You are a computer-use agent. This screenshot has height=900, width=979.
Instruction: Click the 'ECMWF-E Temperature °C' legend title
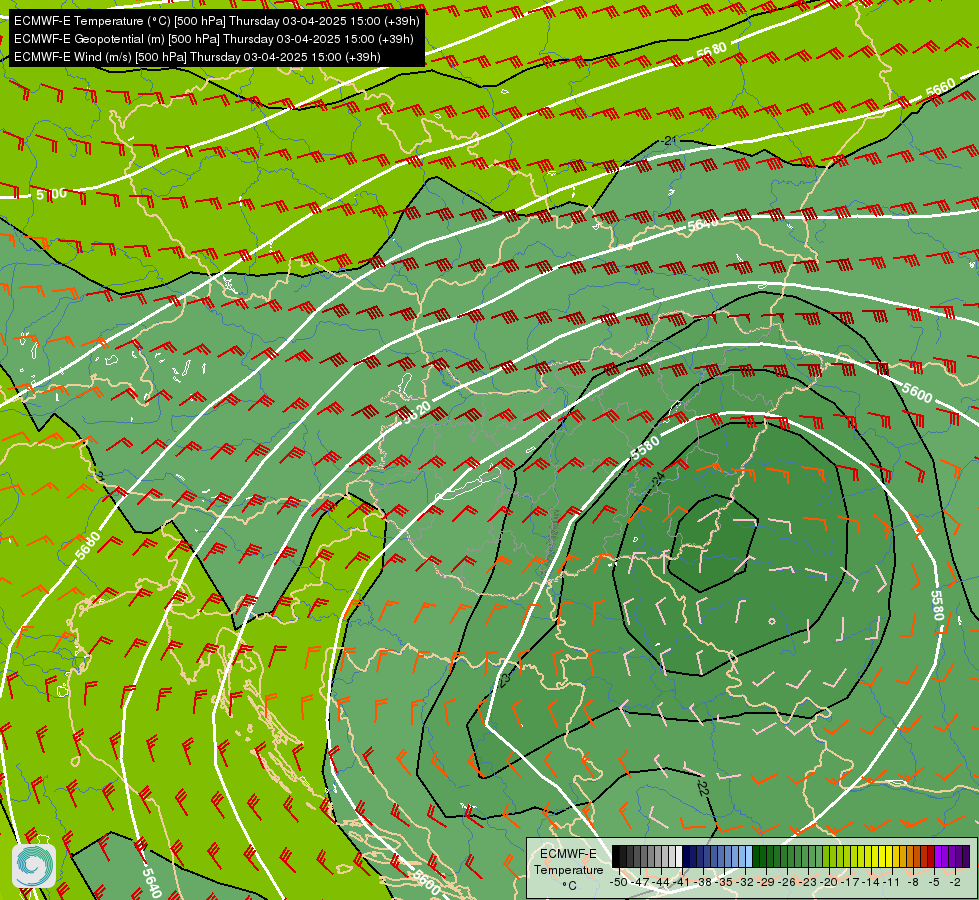(x=568, y=869)
